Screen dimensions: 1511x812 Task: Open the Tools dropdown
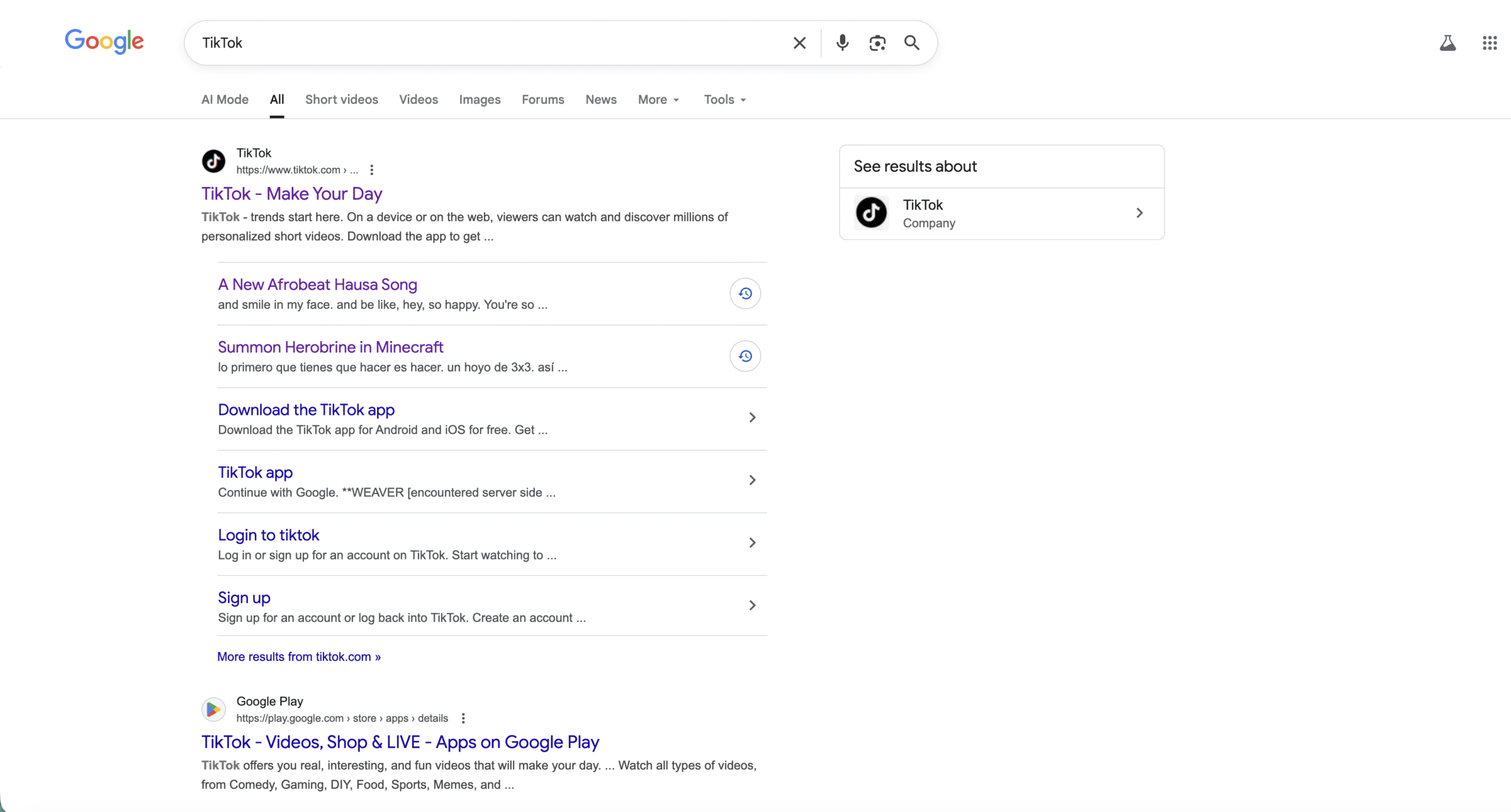pyautogui.click(x=725, y=100)
